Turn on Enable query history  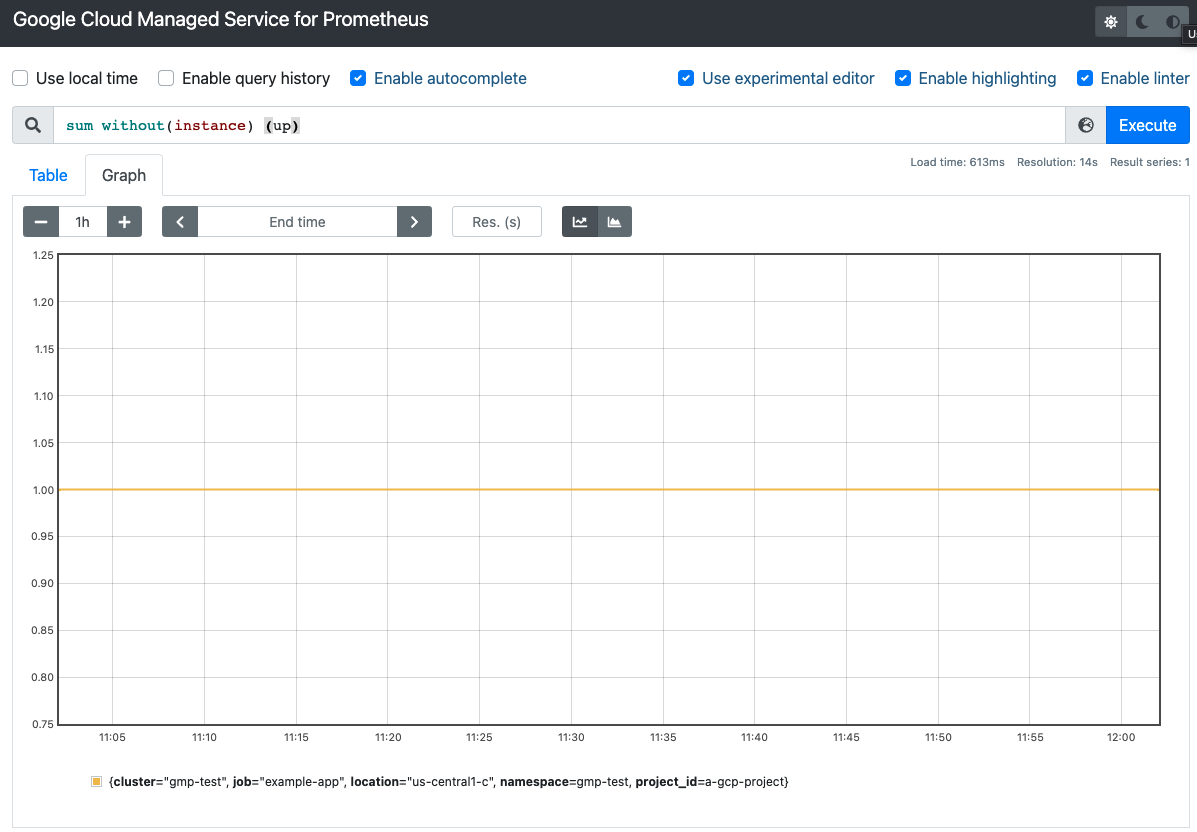tap(164, 78)
